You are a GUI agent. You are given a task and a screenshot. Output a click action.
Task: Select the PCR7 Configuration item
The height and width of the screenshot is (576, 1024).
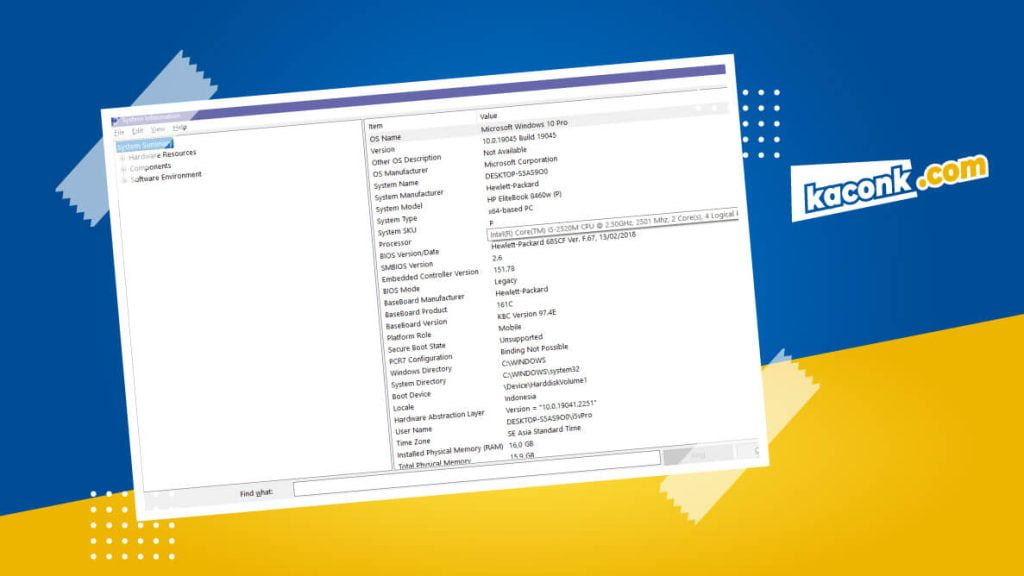(421, 359)
